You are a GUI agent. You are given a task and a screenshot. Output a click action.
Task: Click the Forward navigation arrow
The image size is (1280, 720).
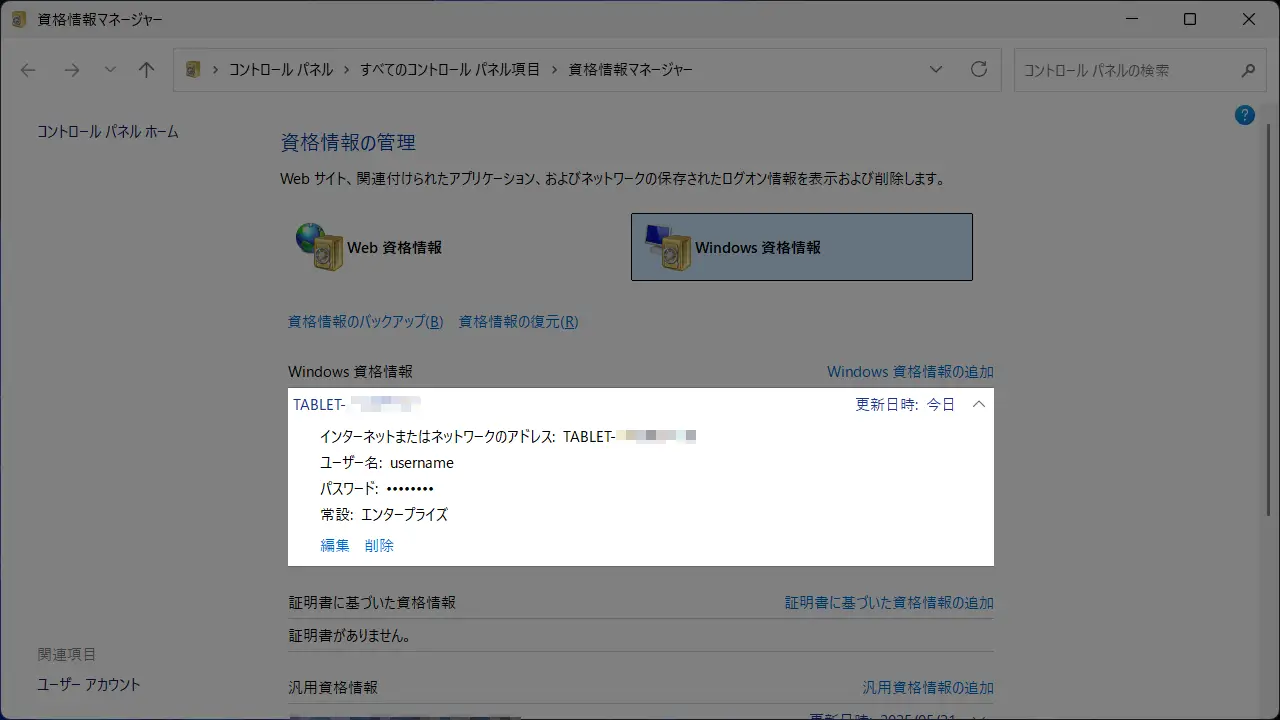click(x=71, y=70)
